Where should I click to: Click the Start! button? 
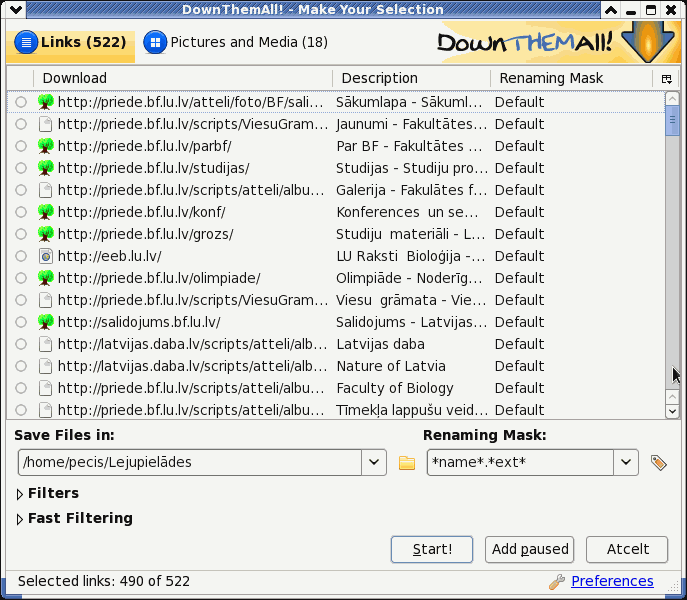(x=432, y=549)
